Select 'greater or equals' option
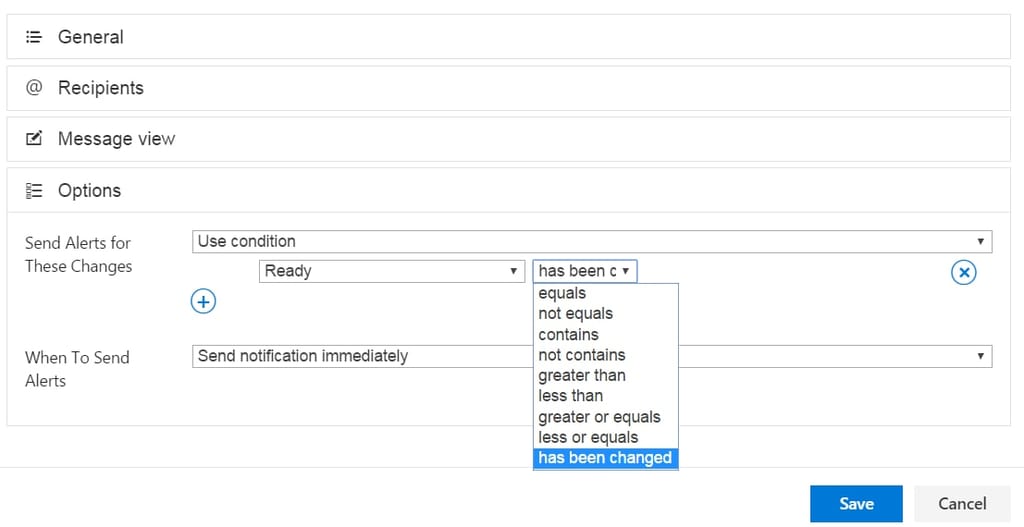Image resolution: width=1024 pixels, height=527 pixels. (606, 417)
